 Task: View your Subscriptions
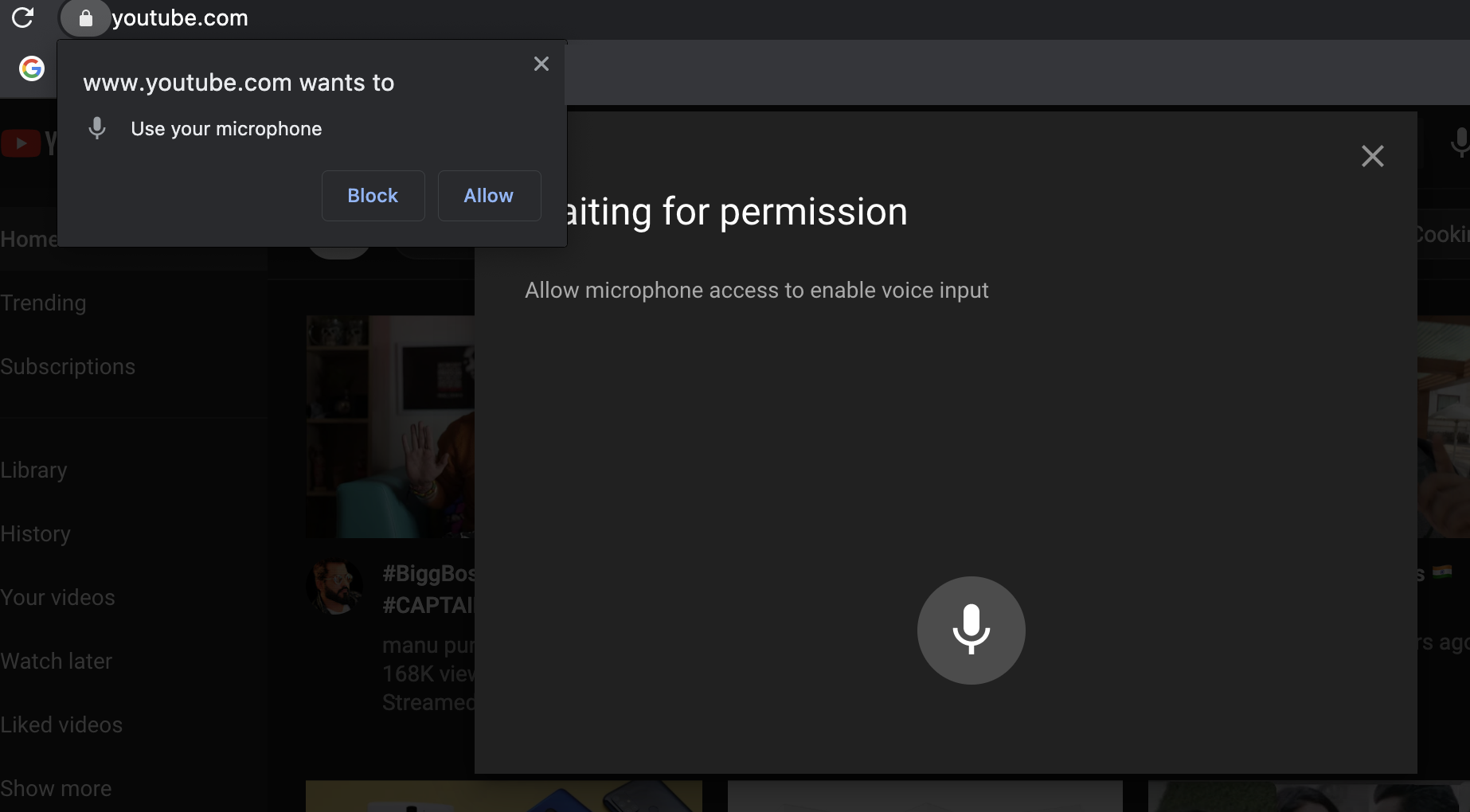point(68,366)
